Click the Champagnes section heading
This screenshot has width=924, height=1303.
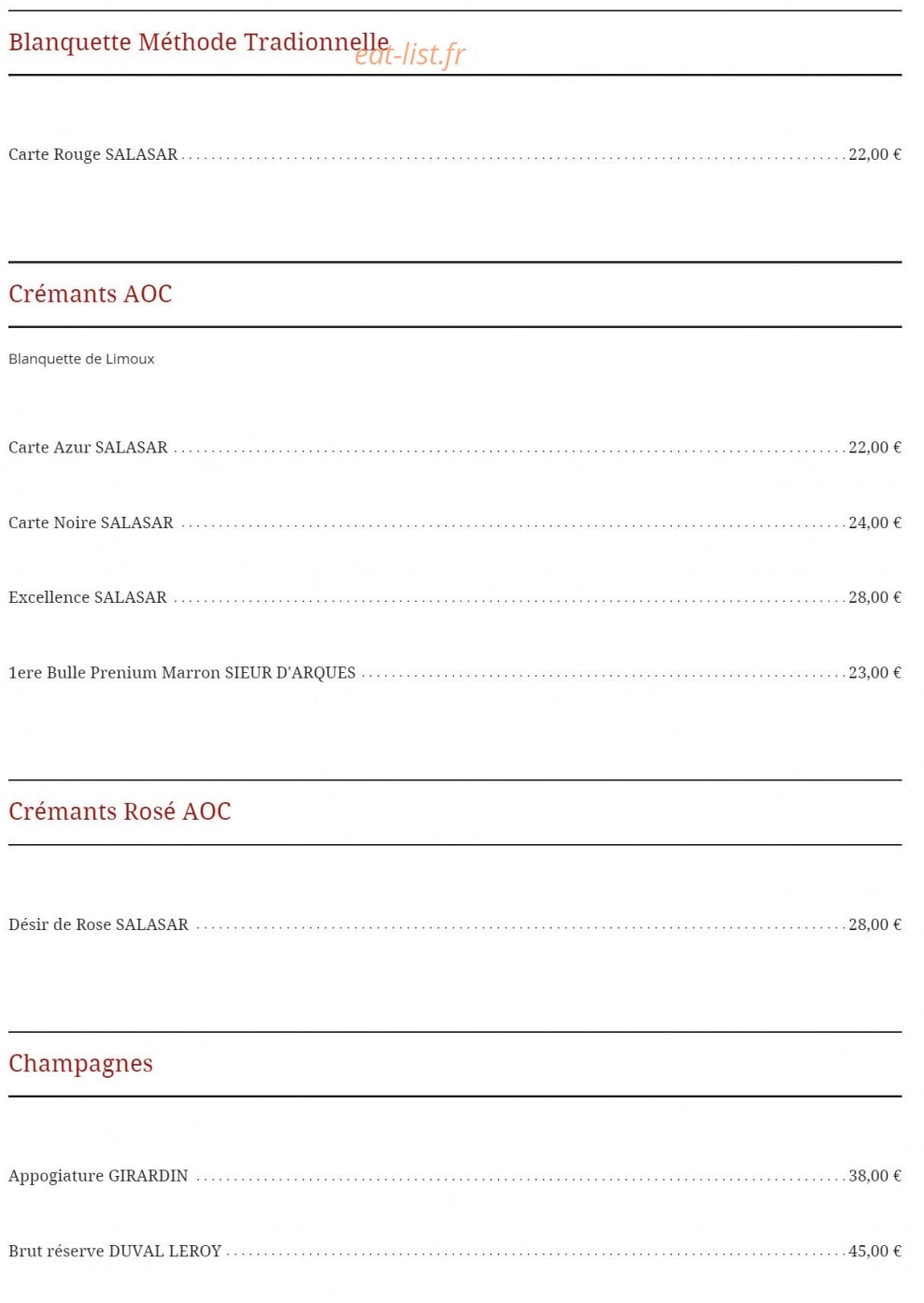80,1064
